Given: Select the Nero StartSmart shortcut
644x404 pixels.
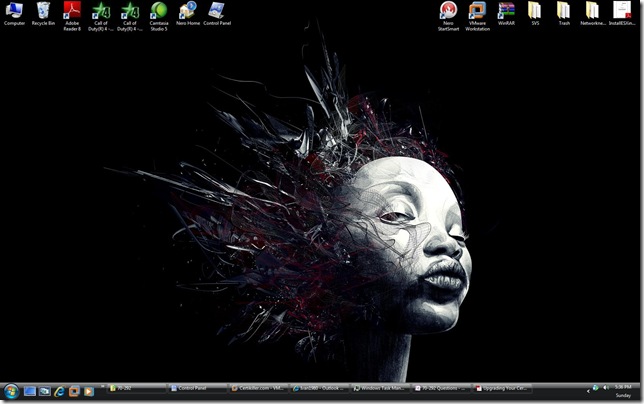Looking at the screenshot, I should (x=448, y=16).
